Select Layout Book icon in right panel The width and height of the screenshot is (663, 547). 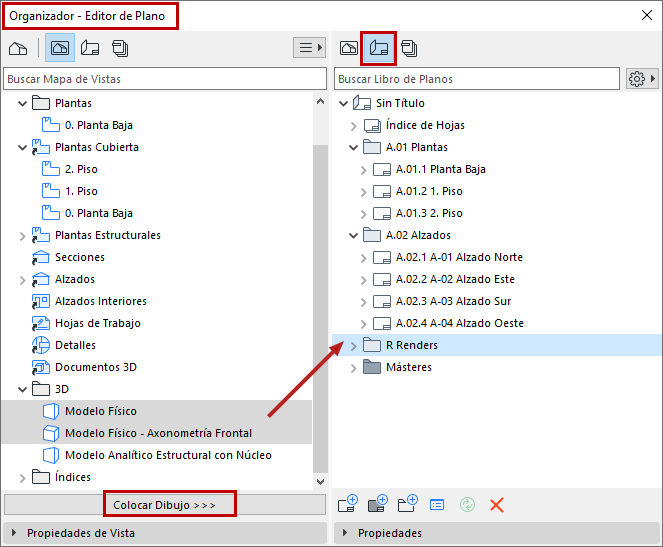pyautogui.click(x=378, y=48)
